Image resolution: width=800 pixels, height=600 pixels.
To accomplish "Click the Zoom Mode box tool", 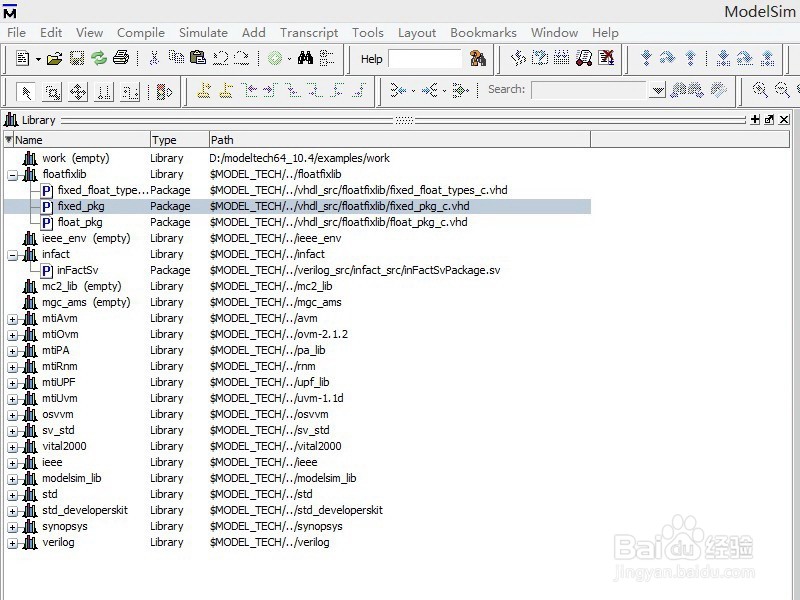I will (x=53, y=92).
